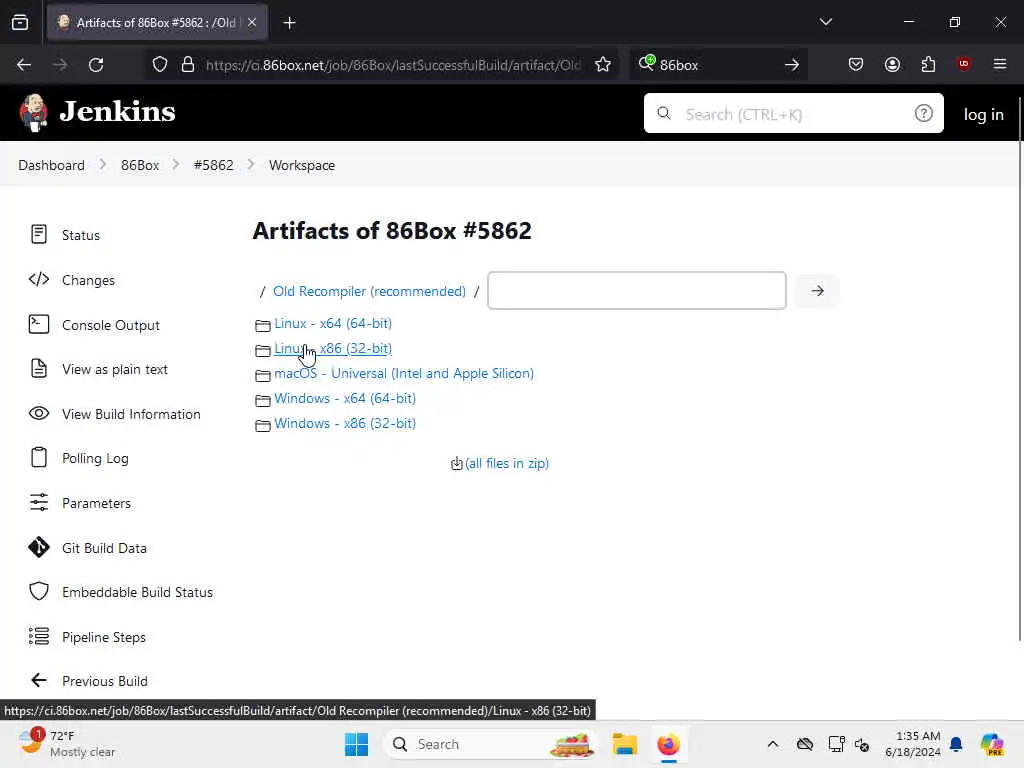Open the Windows Start menu
1024x768 pixels.
[356, 744]
